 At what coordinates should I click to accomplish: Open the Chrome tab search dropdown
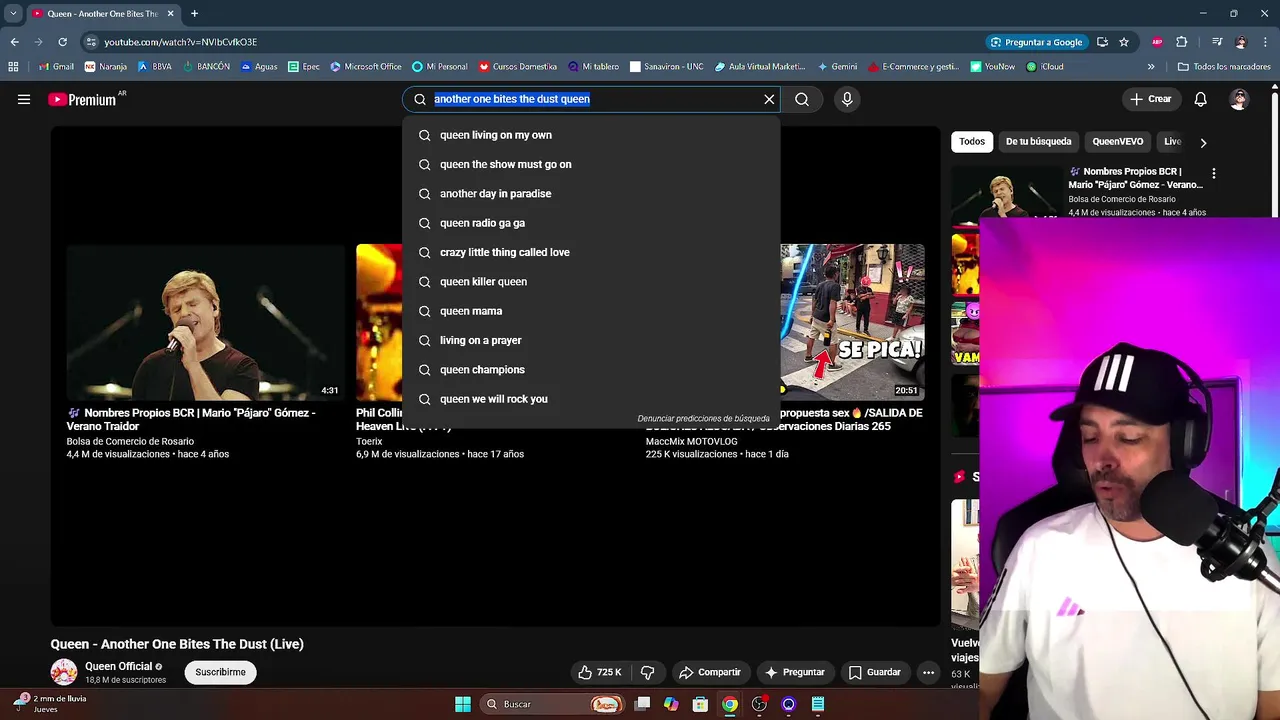pyautogui.click(x=13, y=14)
